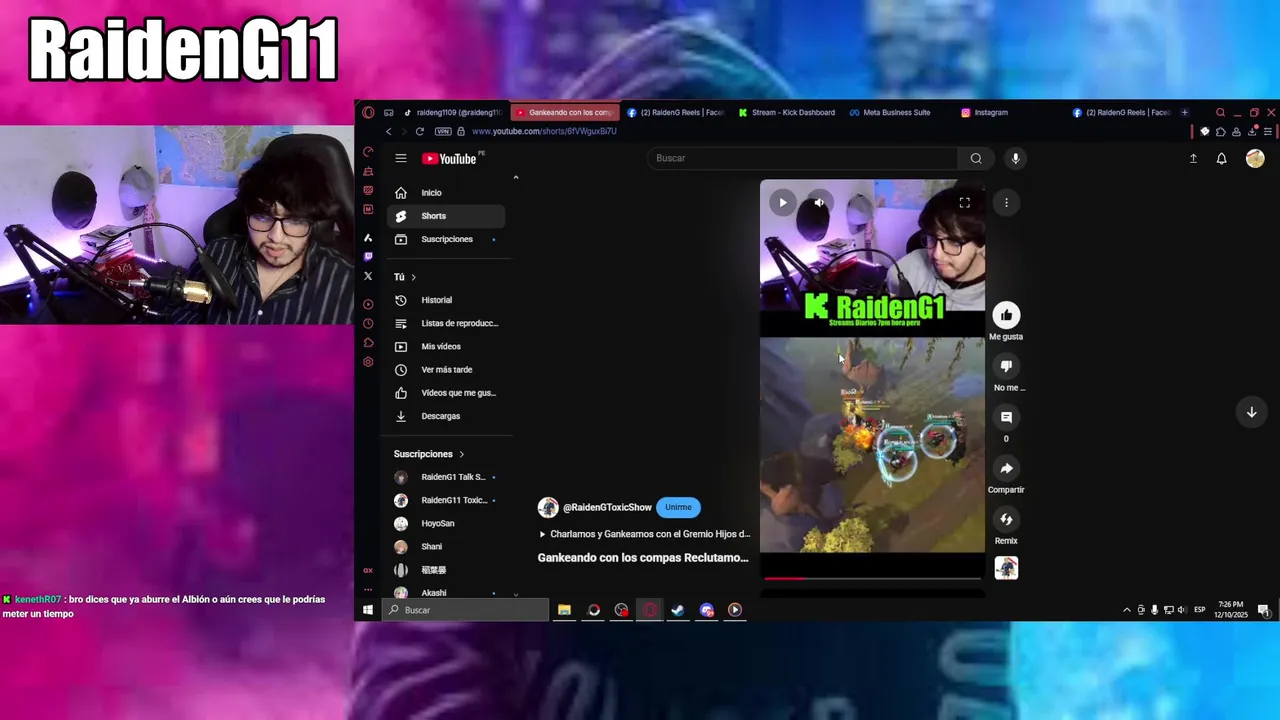Switch to Meta Business Suite tab
This screenshot has height=720, width=1280.
(890, 112)
